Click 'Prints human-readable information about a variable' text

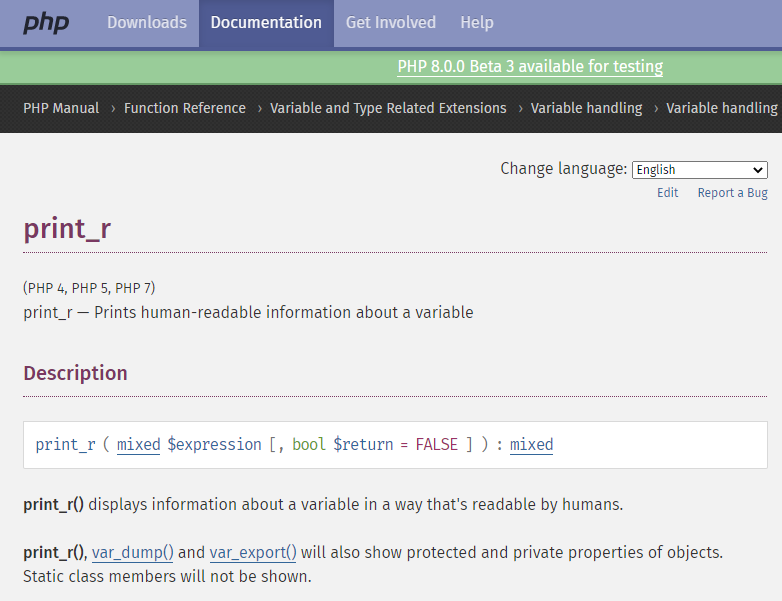click(284, 313)
